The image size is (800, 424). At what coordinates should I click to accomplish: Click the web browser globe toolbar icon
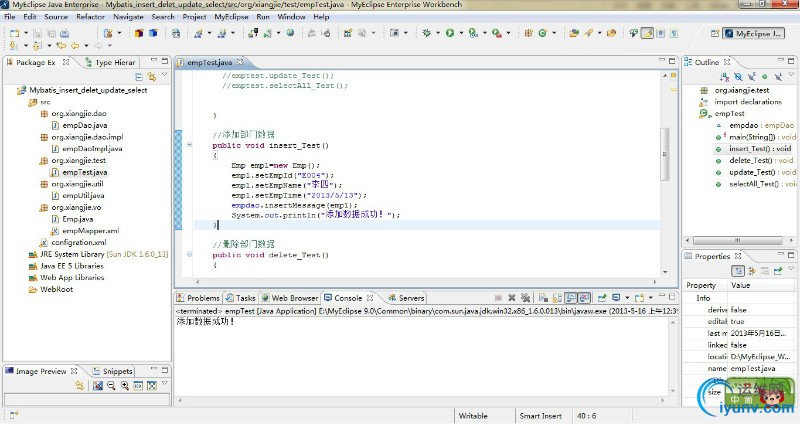(290, 33)
